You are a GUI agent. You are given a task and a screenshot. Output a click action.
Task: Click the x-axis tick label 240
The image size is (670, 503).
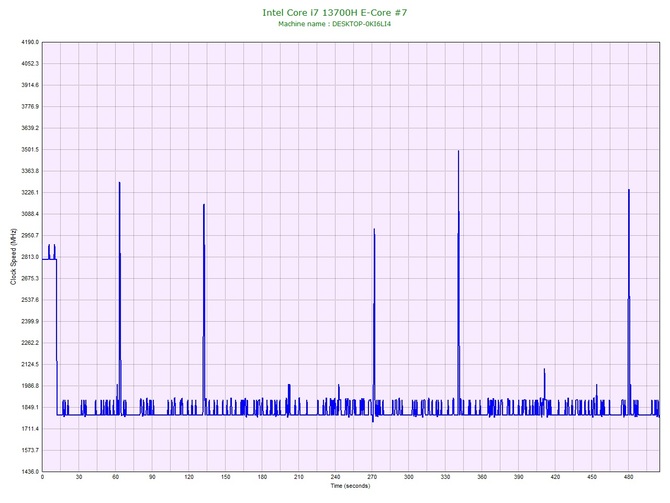pyautogui.click(x=335, y=477)
